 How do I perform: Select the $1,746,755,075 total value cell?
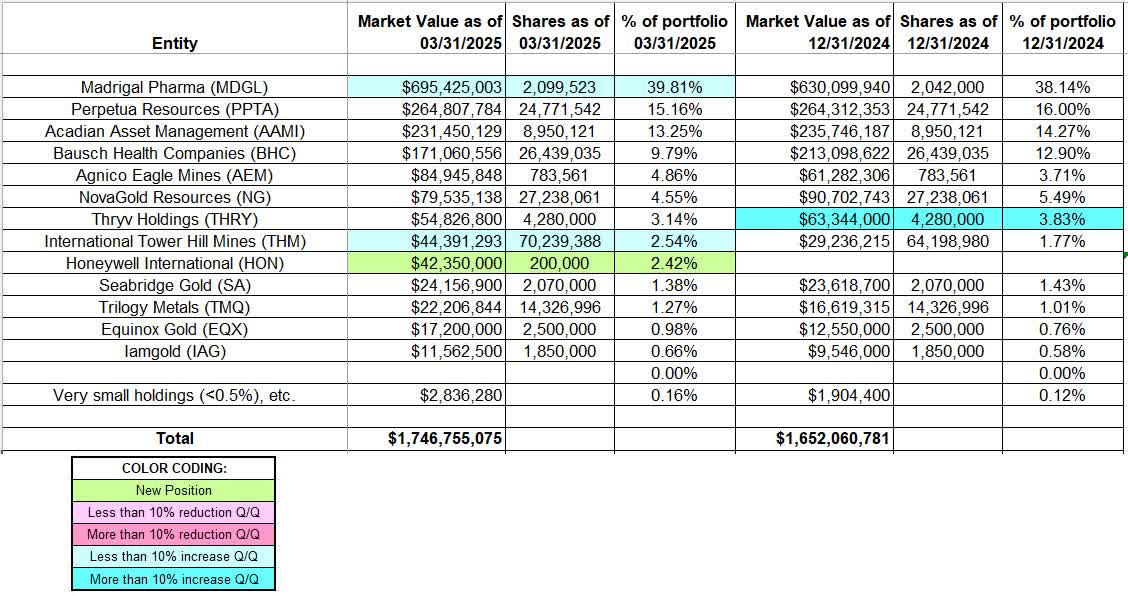point(438,438)
